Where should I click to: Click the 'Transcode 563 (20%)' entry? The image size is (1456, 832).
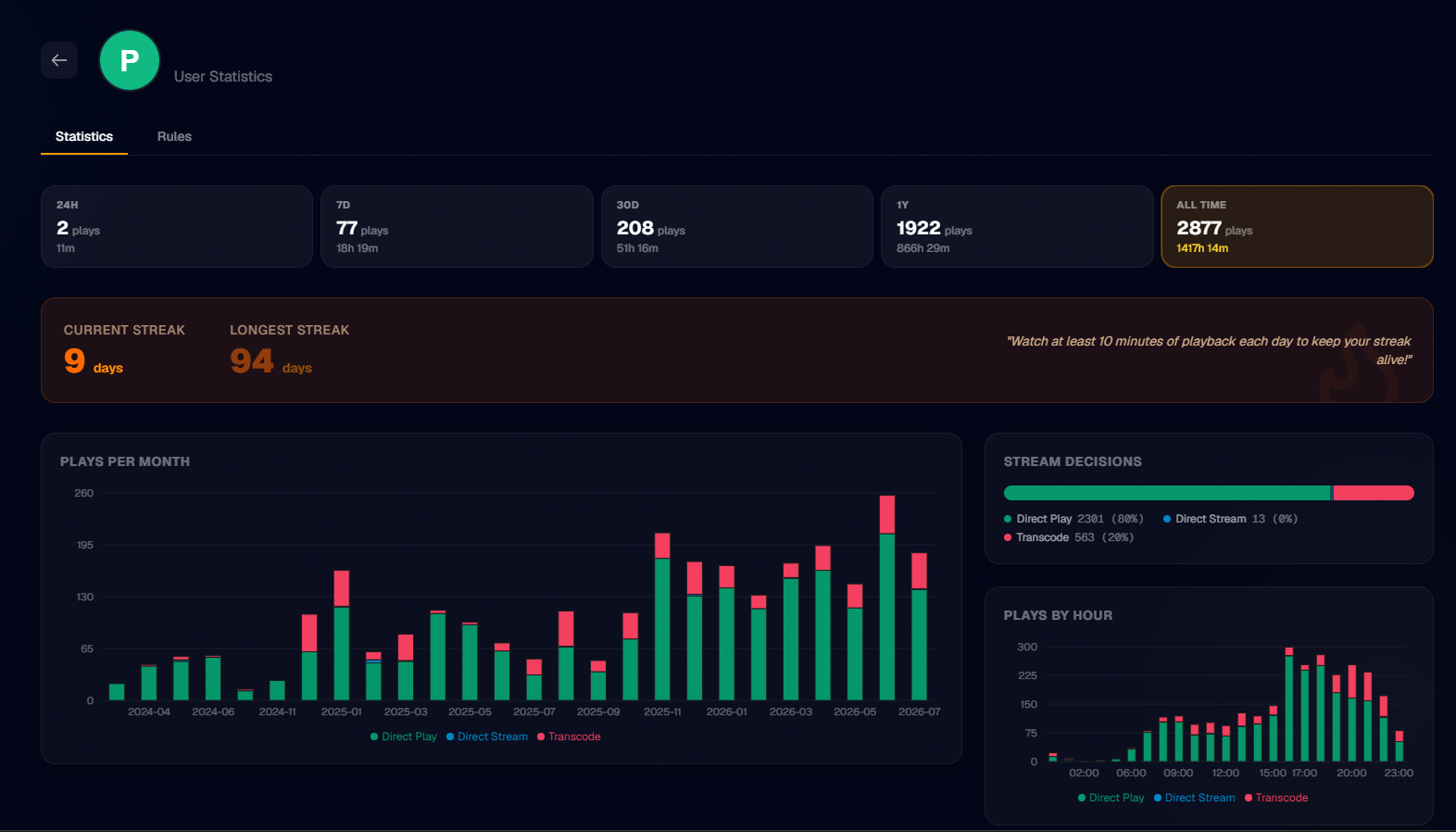pos(1069,537)
